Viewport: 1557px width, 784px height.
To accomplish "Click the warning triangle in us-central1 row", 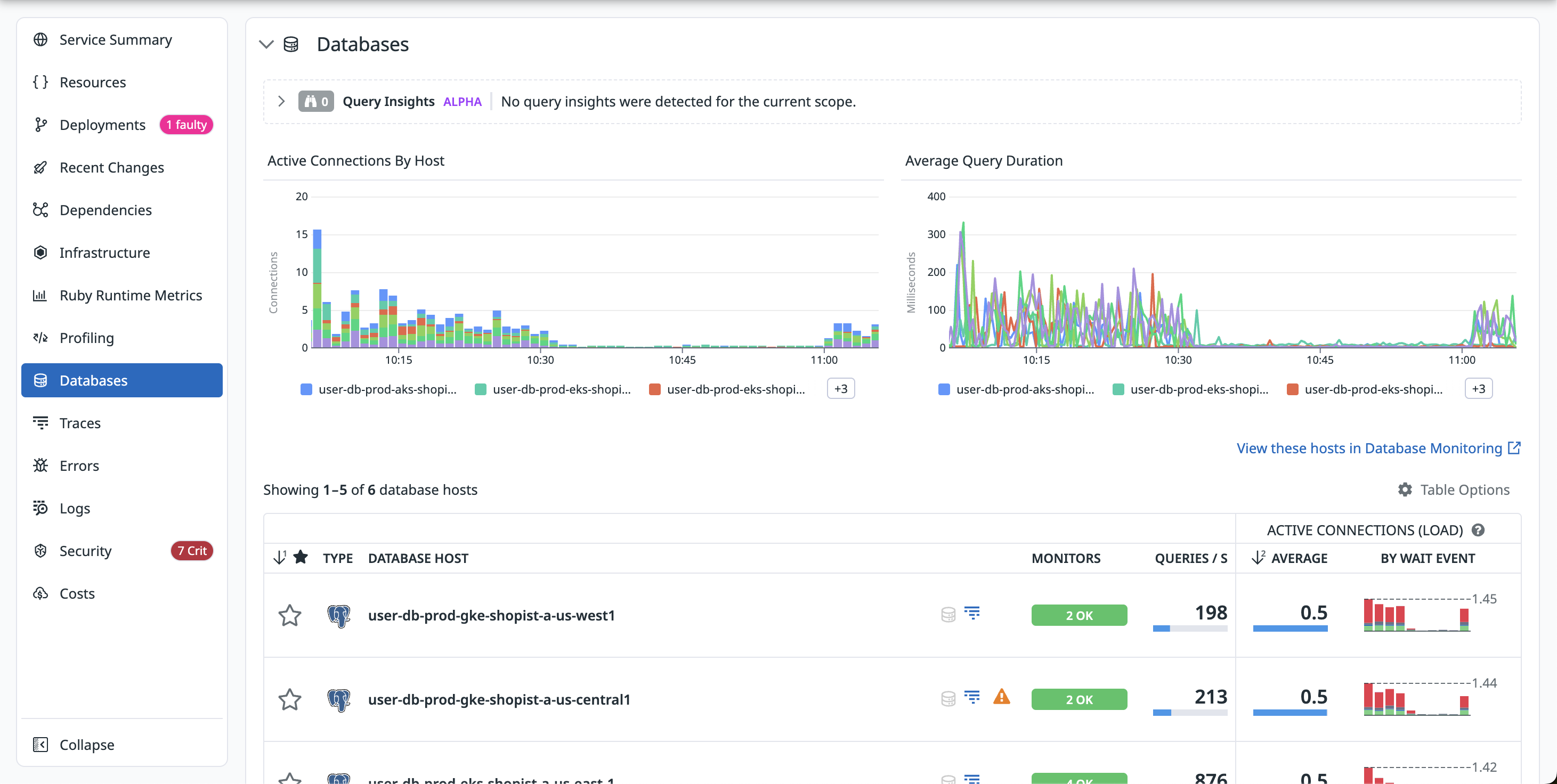I will (x=1002, y=697).
